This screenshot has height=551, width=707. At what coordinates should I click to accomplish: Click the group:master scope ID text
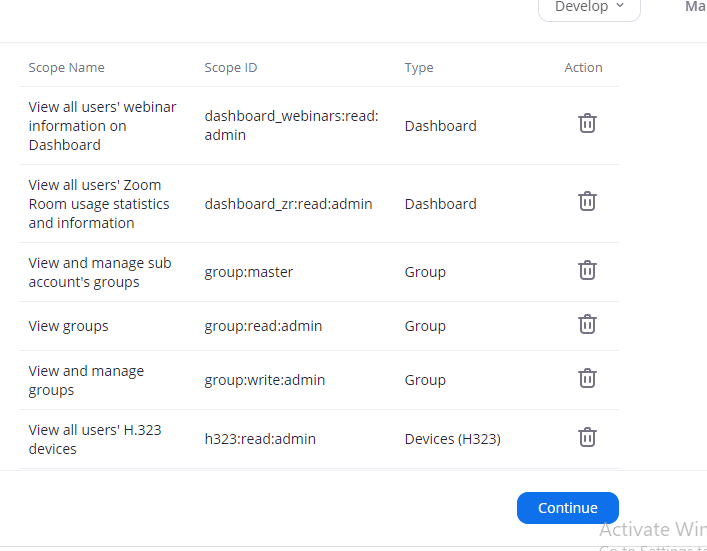(x=249, y=272)
